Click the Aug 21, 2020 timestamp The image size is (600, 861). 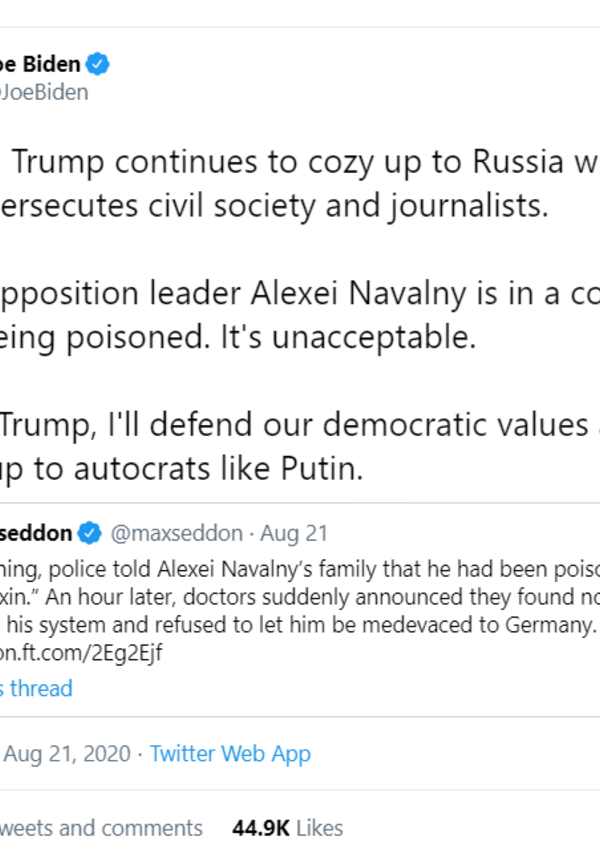(x=66, y=754)
